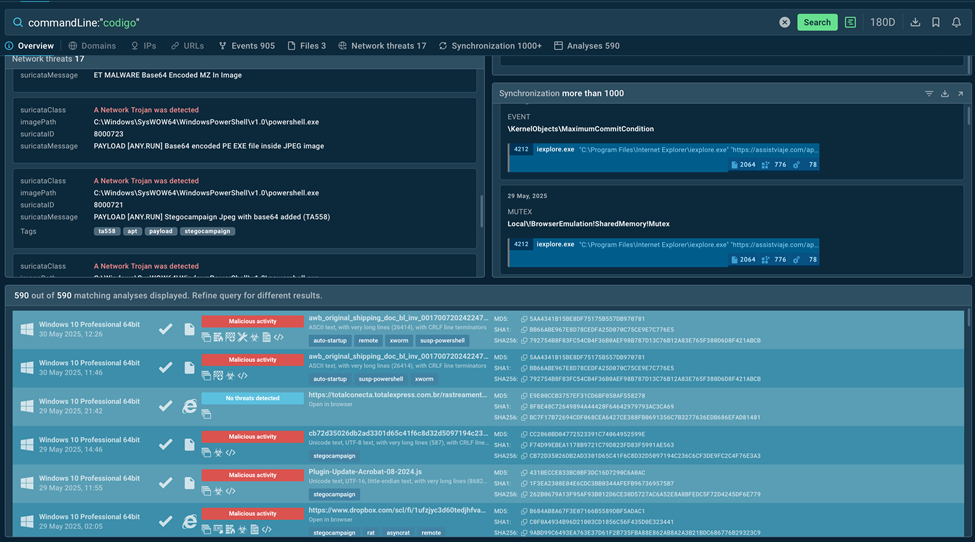This screenshot has height=542, width=975.
Task: Copy the MD5 of the totalconecta analysis
Action: [524, 396]
